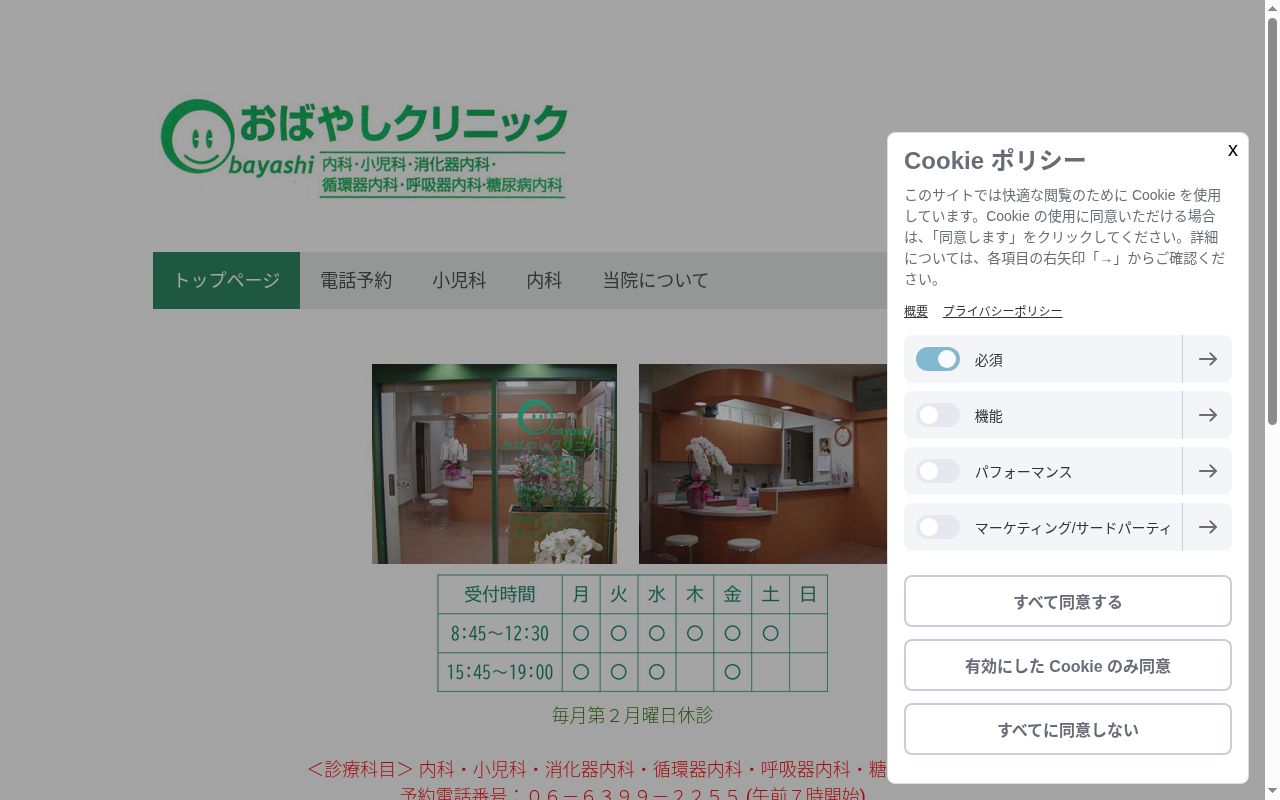
Task: Expand details arrow for 必須
Action: pos(1207,359)
